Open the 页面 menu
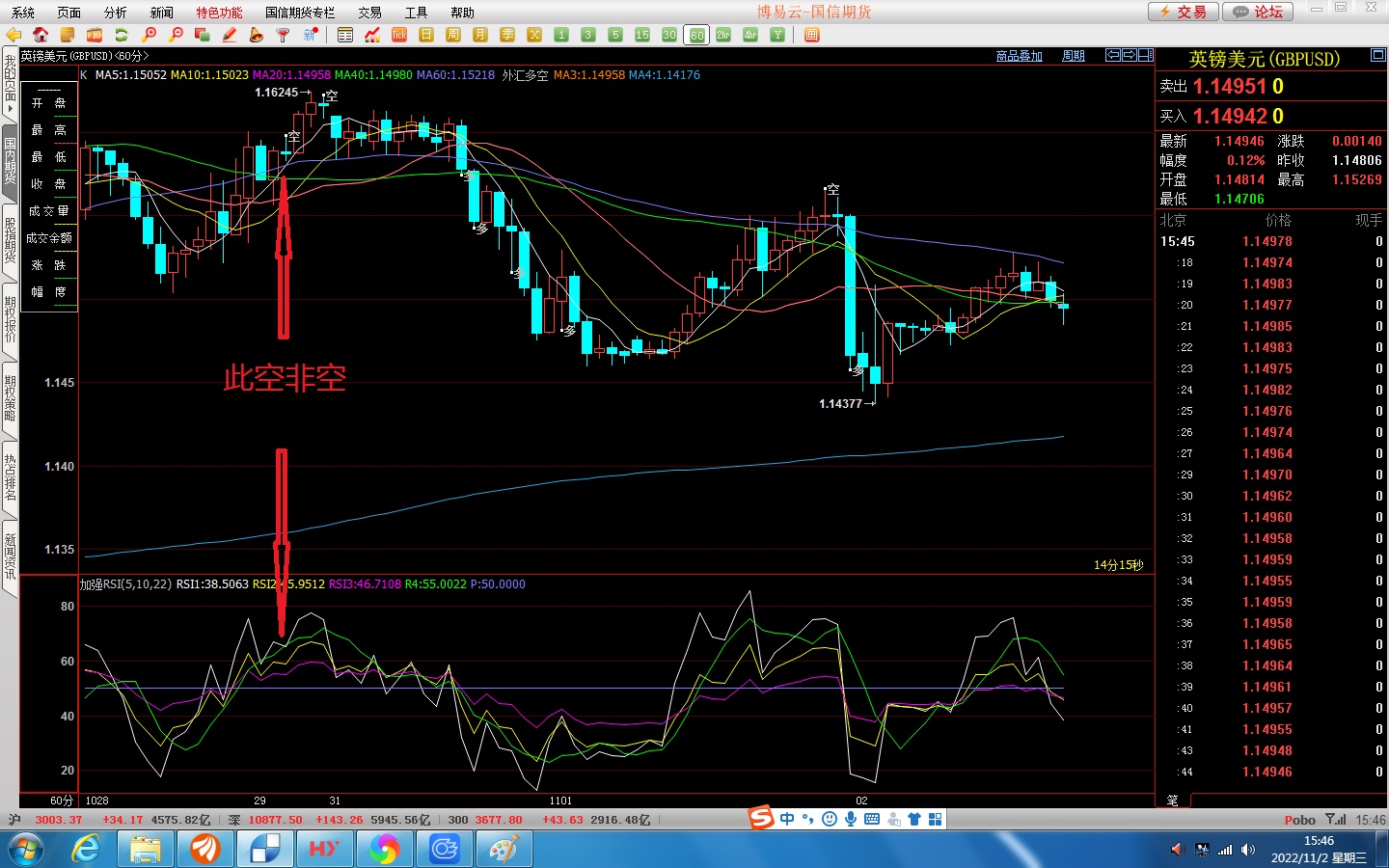 (69, 13)
